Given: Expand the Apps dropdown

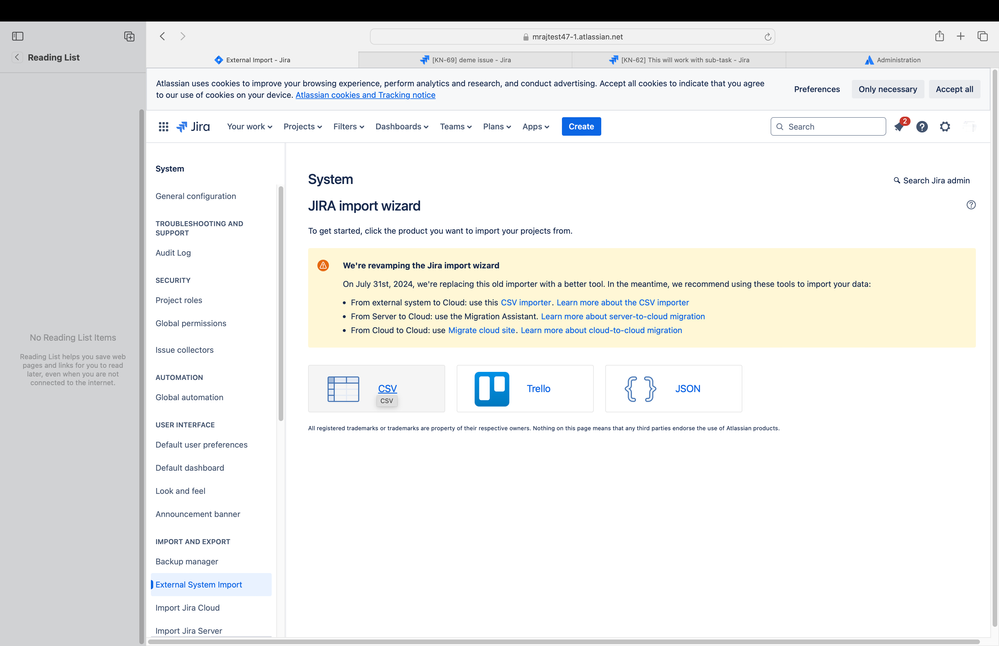Looking at the screenshot, I should click(x=535, y=127).
